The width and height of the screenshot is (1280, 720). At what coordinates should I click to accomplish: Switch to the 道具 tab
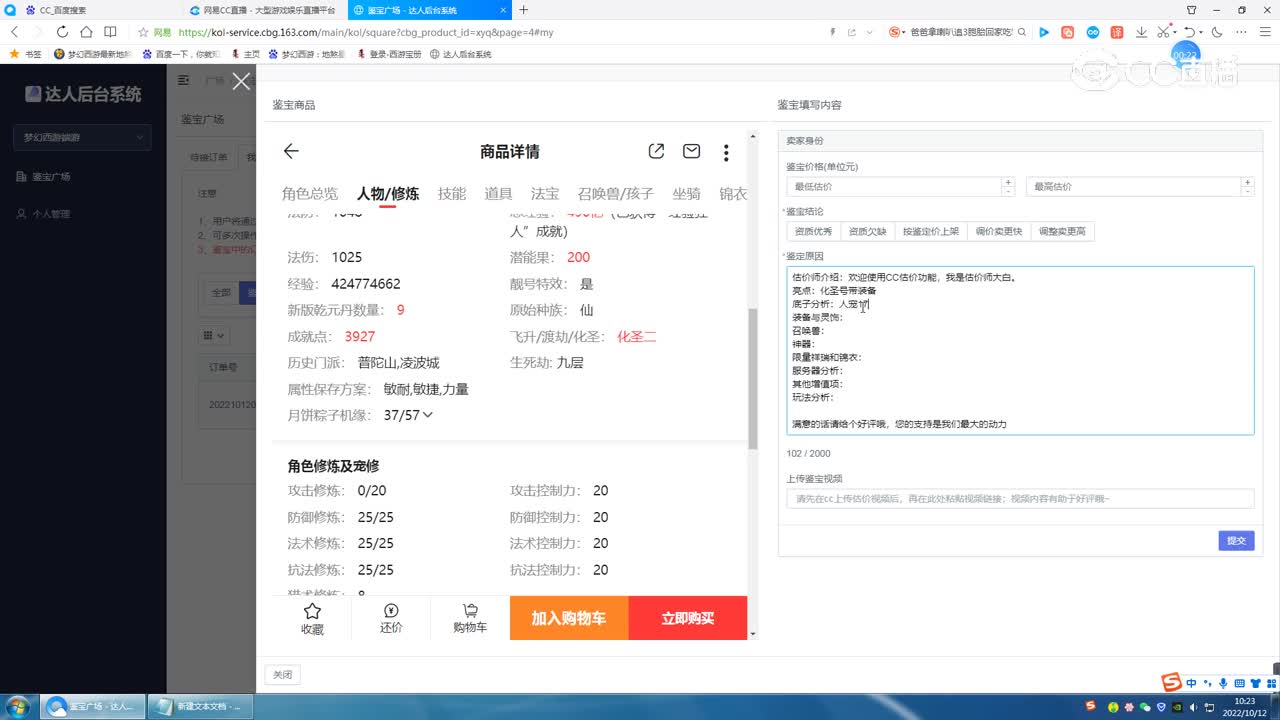[x=498, y=193]
